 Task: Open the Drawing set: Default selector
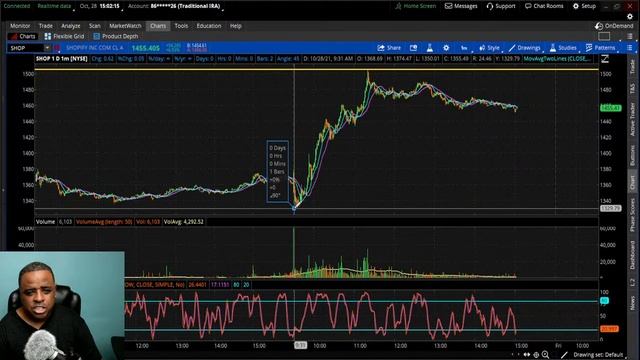[x=598, y=355]
